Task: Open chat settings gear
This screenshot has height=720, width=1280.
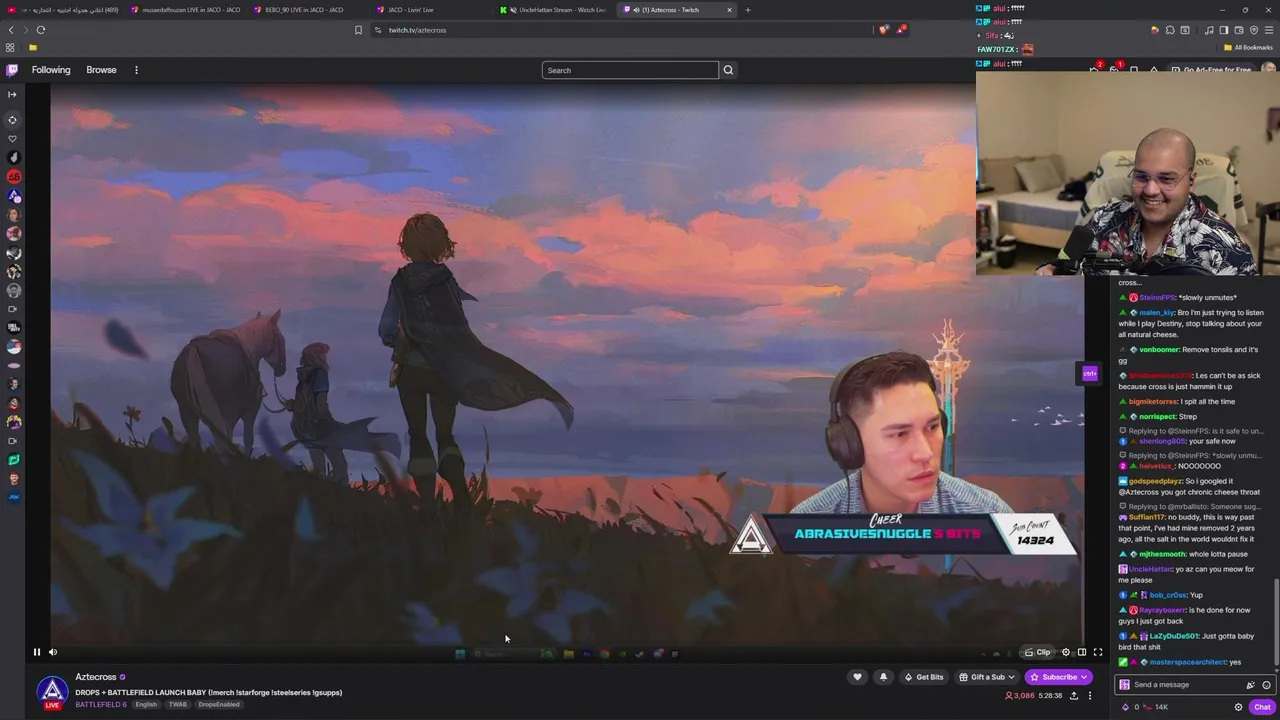Action: [x=1238, y=707]
